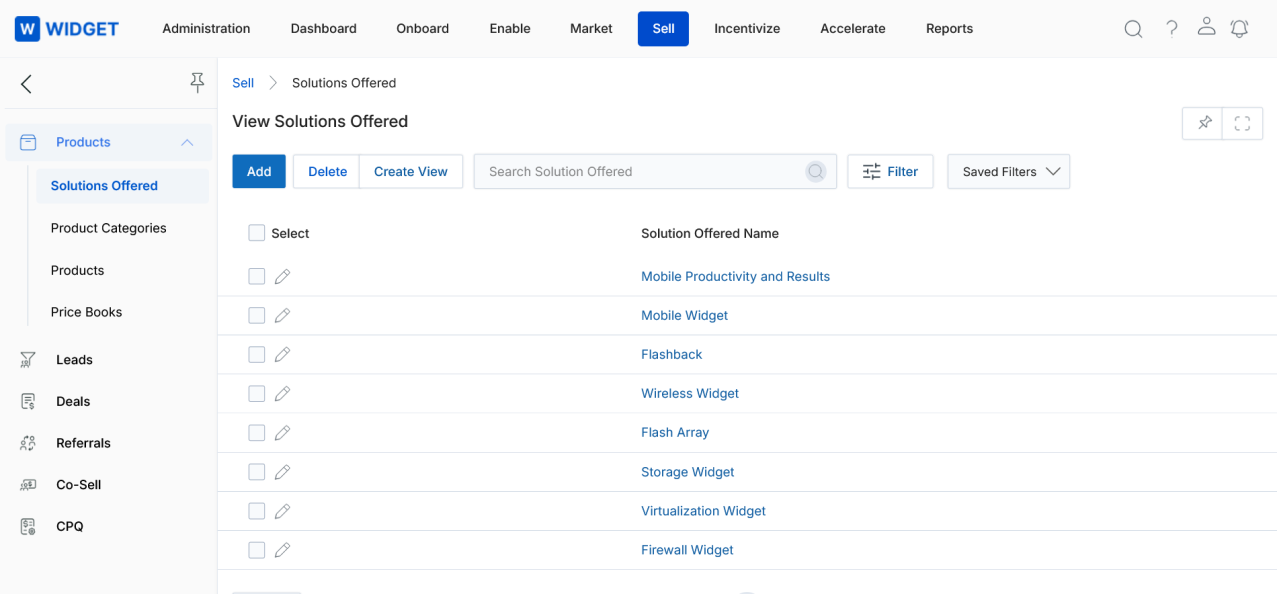The image size is (1277, 594).
Task: Select Products sub-item in sidebar
Action: (78, 270)
